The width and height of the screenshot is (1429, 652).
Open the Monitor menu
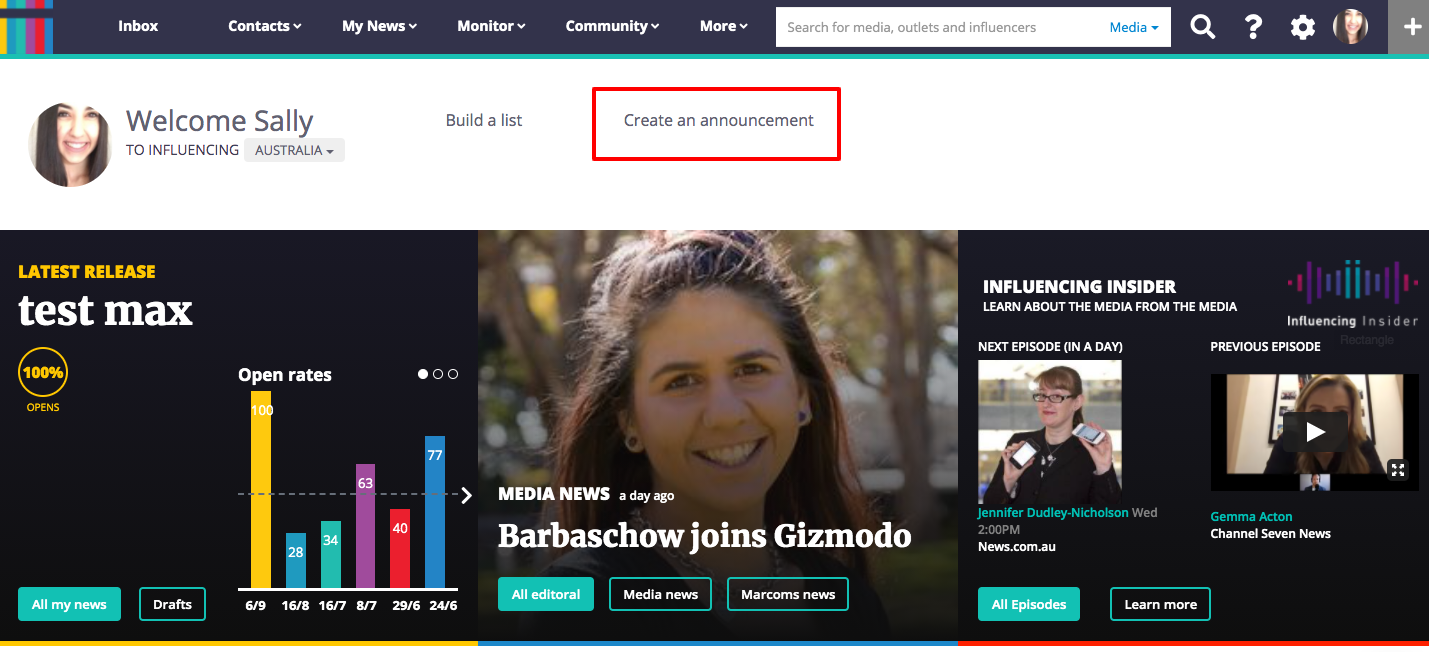click(x=491, y=26)
